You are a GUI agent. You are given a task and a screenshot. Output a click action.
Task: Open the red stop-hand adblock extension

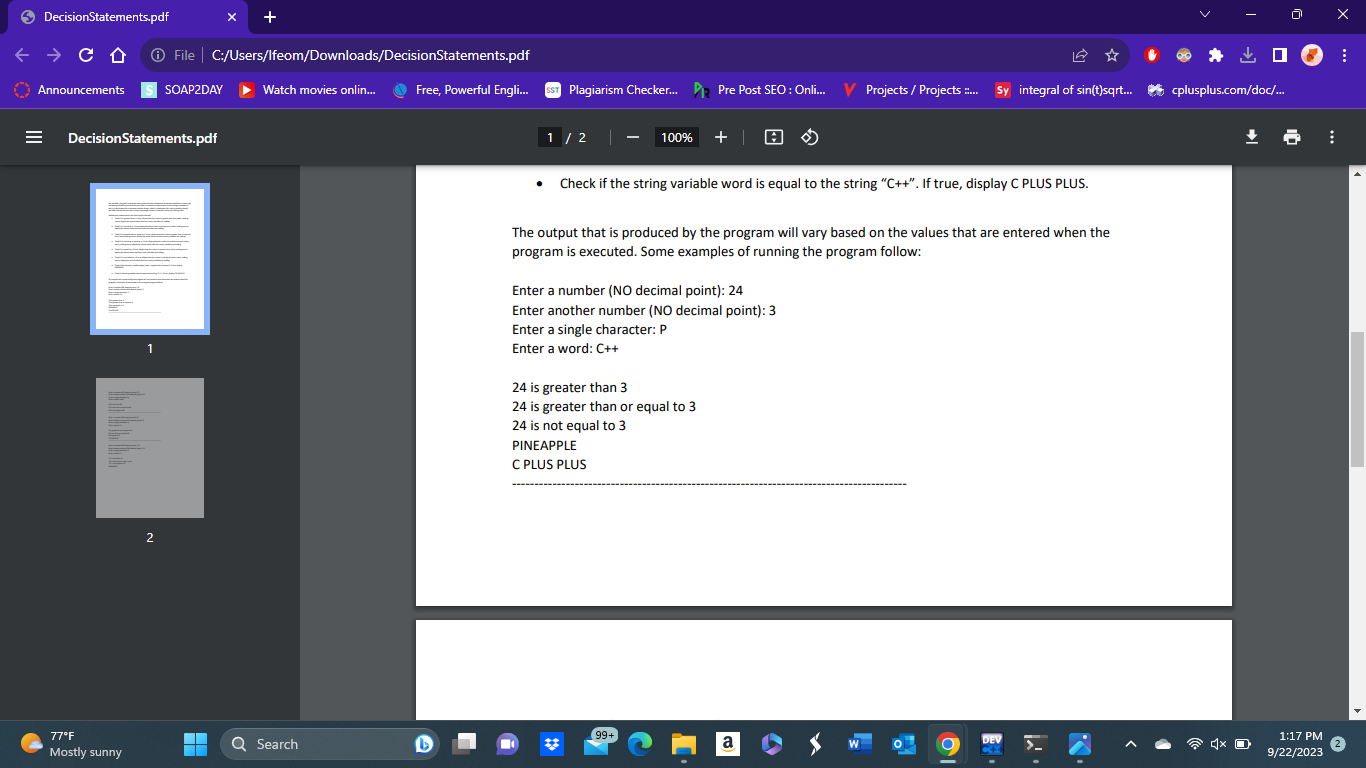pyautogui.click(x=1152, y=55)
